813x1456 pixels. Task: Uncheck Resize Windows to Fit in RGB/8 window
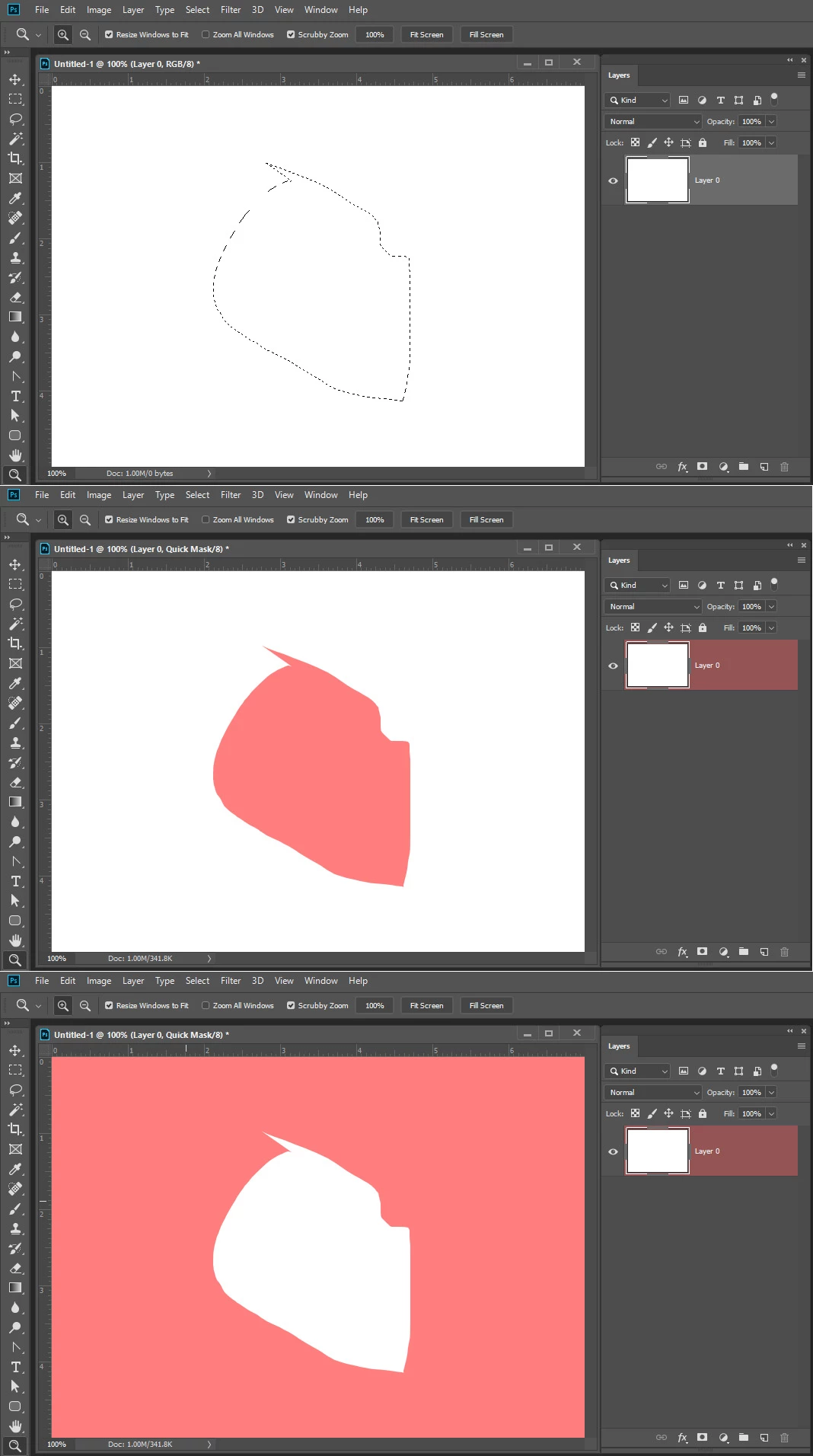[x=109, y=34]
